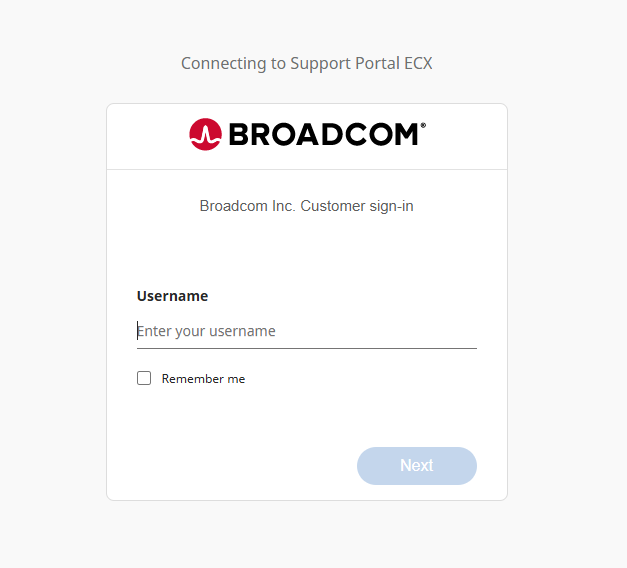The height and width of the screenshot is (568, 627).
Task: Click the text cursor in the username field
Action: pyautogui.click(x=138, y=331)
